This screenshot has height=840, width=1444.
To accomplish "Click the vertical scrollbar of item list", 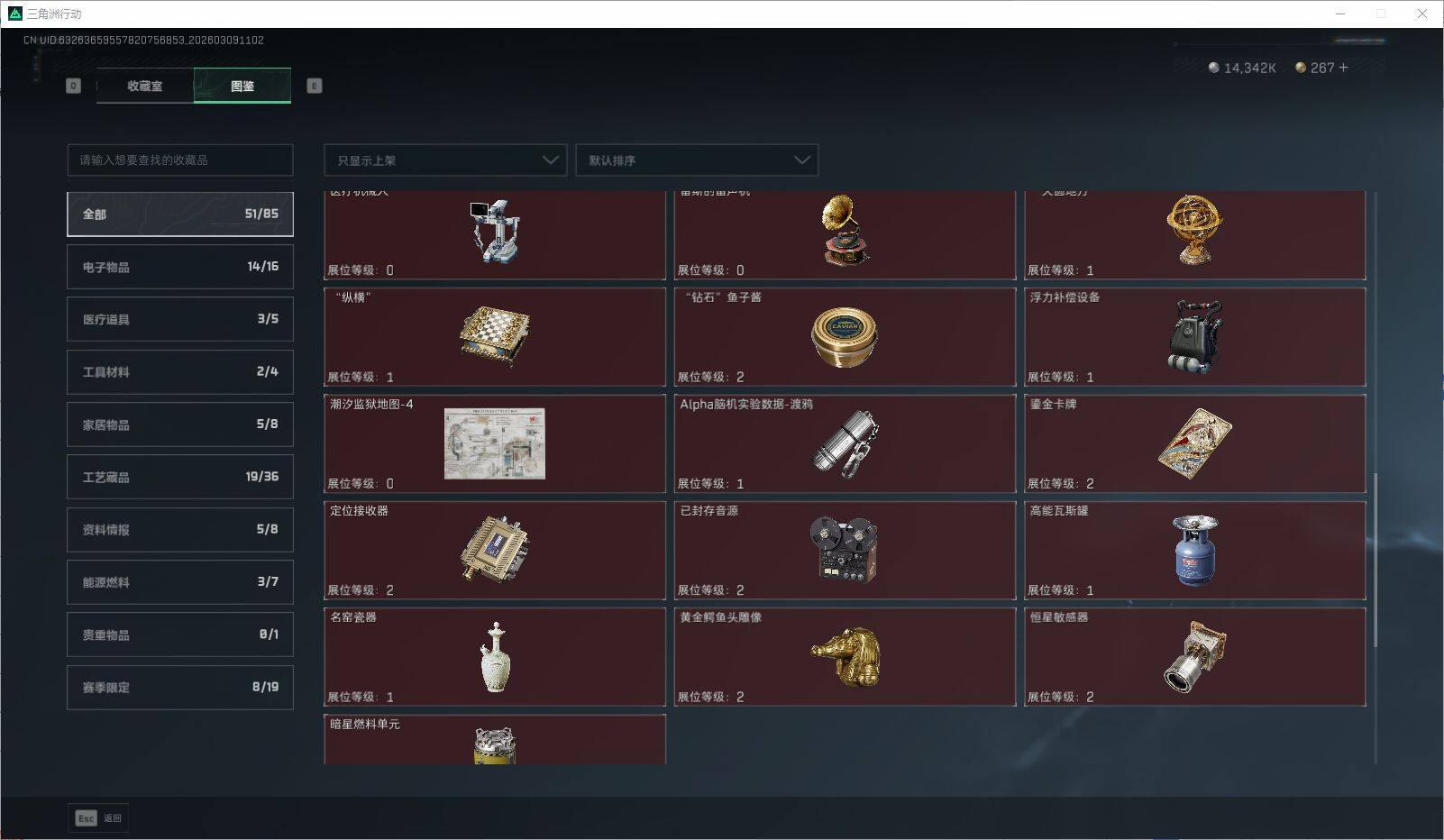I will point(1375,559).
